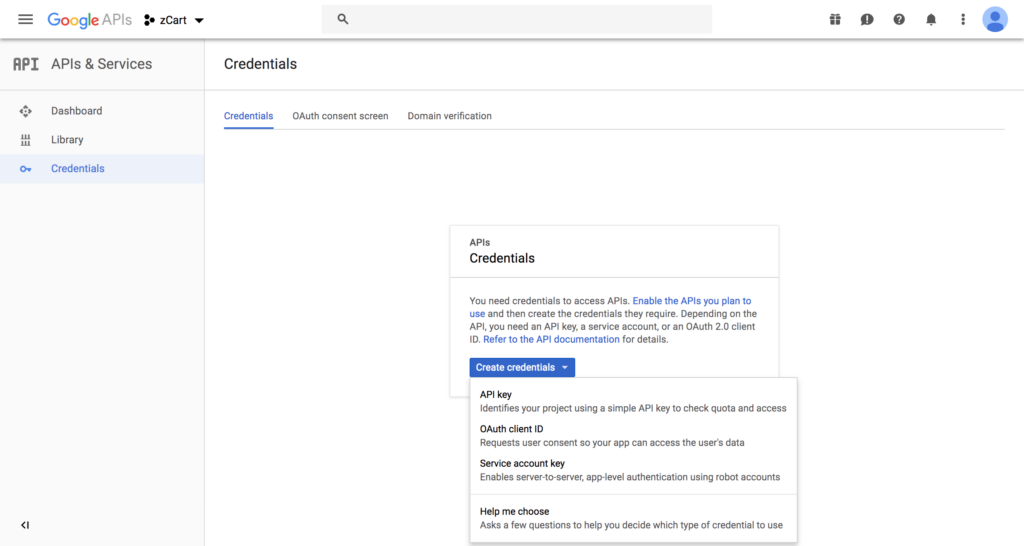1024x546 pixels.
Task: Select Help me choose option
Action: [x=514, y=511]
